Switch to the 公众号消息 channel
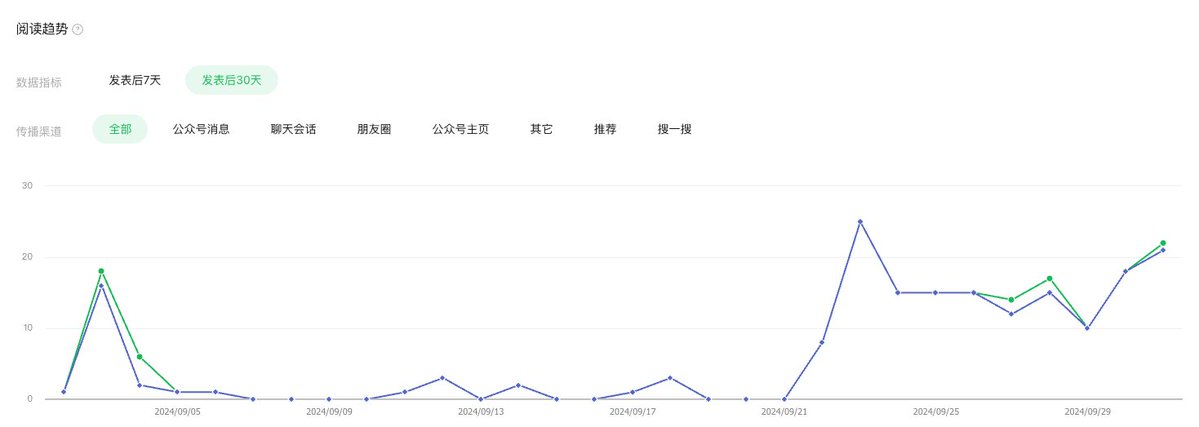The image size is (1199, 427). click(201, 129)
